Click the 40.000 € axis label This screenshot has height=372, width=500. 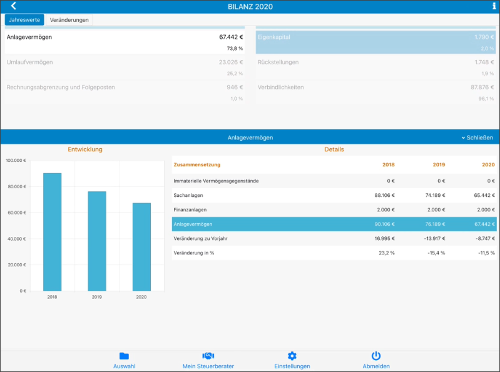click(17, 239)
